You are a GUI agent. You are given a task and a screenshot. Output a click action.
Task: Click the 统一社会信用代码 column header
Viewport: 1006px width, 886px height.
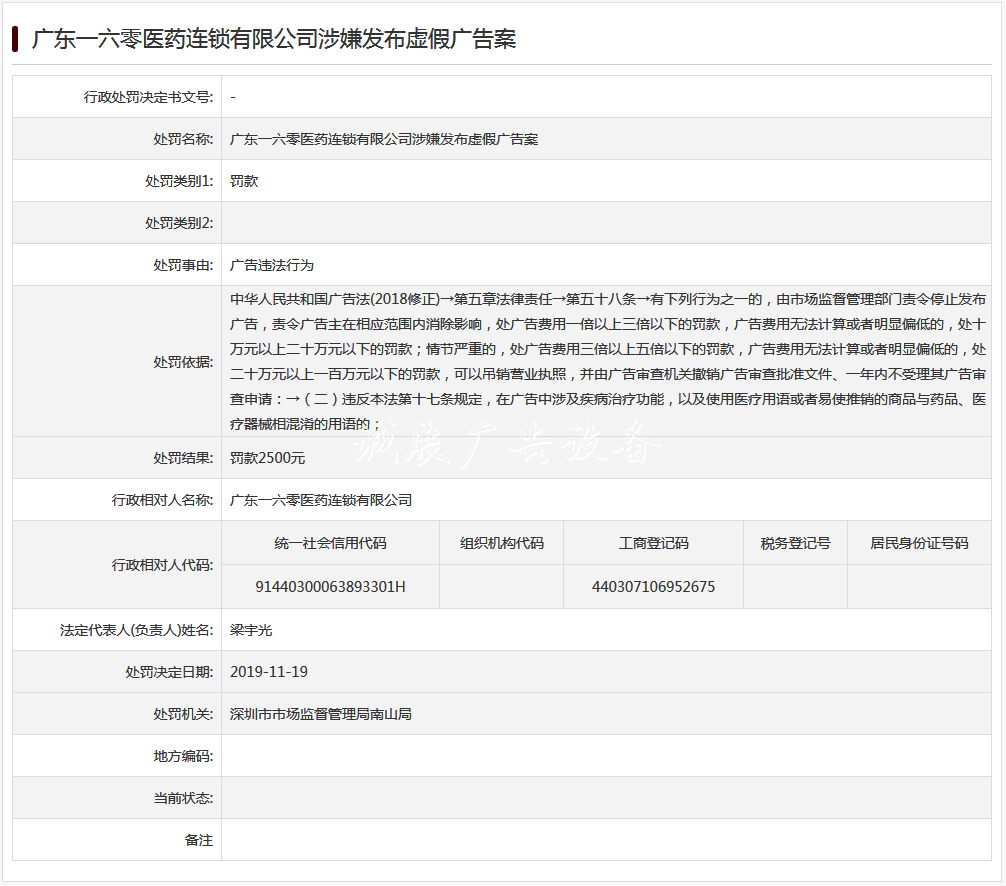click(x=330, y=543)
